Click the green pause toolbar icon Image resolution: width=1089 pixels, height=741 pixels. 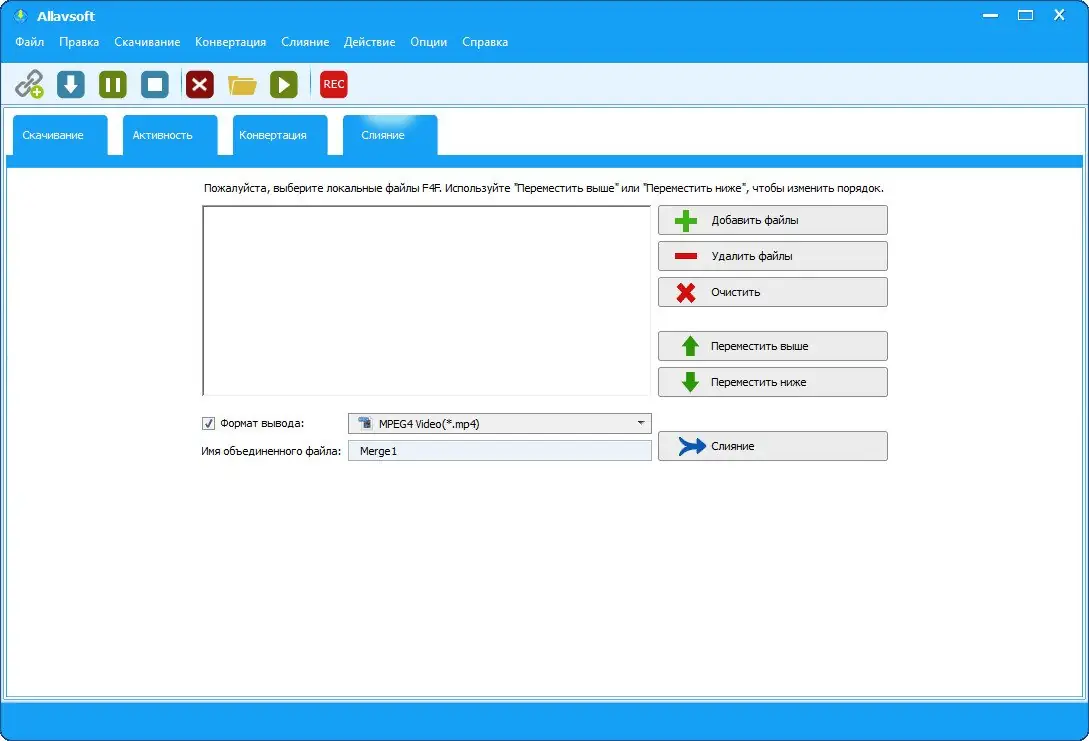coord(113,84)
